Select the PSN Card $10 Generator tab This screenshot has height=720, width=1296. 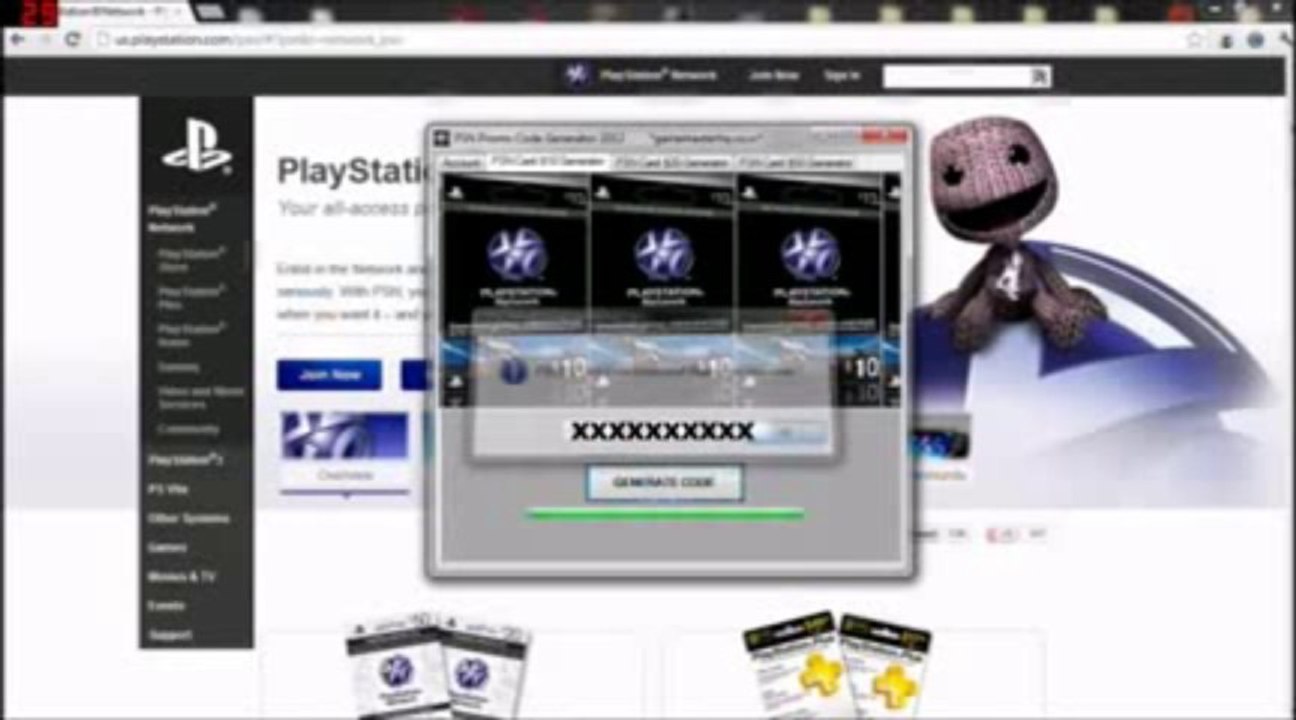point(548,162)
